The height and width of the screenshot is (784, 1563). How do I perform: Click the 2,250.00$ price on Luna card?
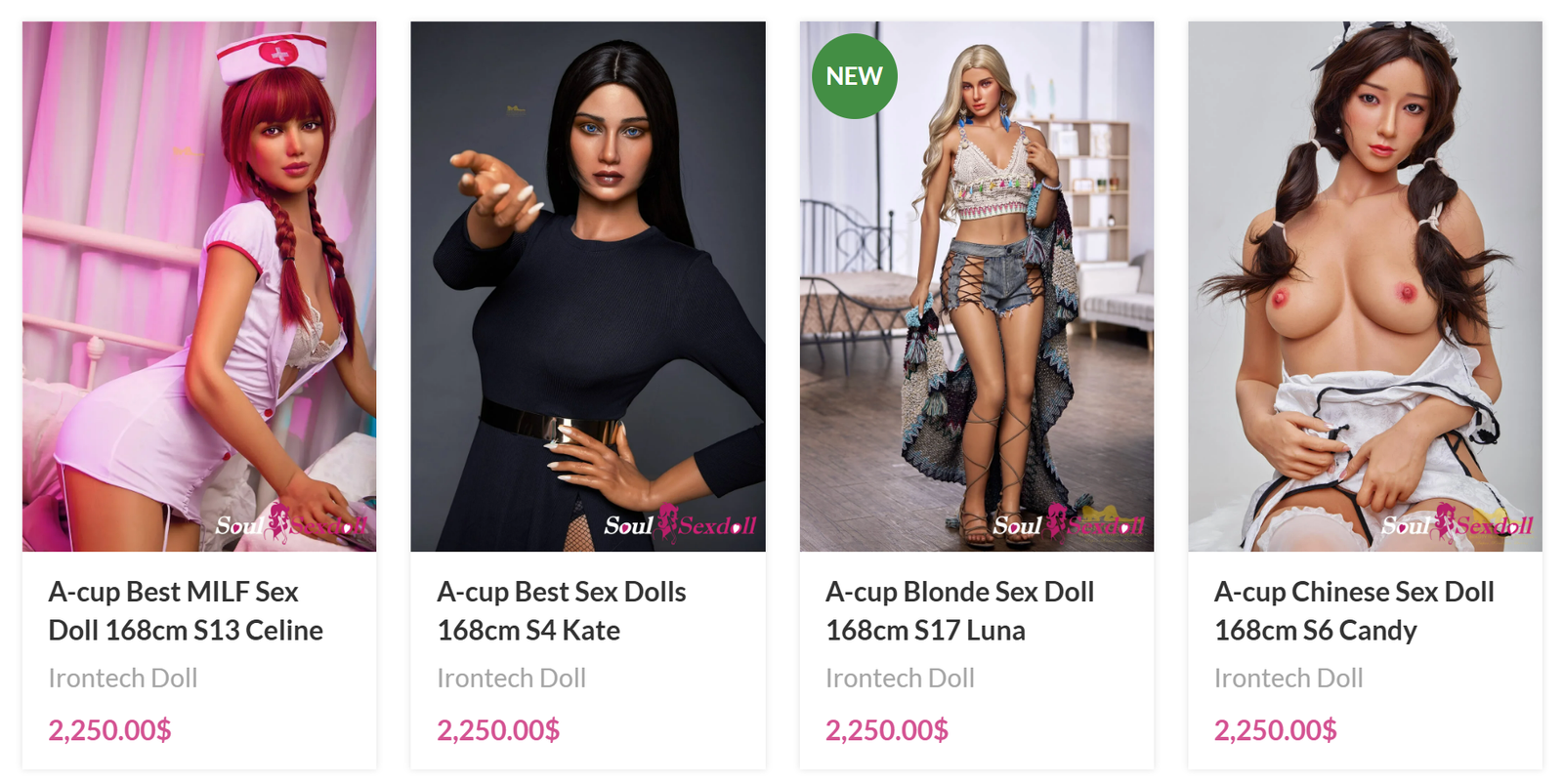point(887,729)
